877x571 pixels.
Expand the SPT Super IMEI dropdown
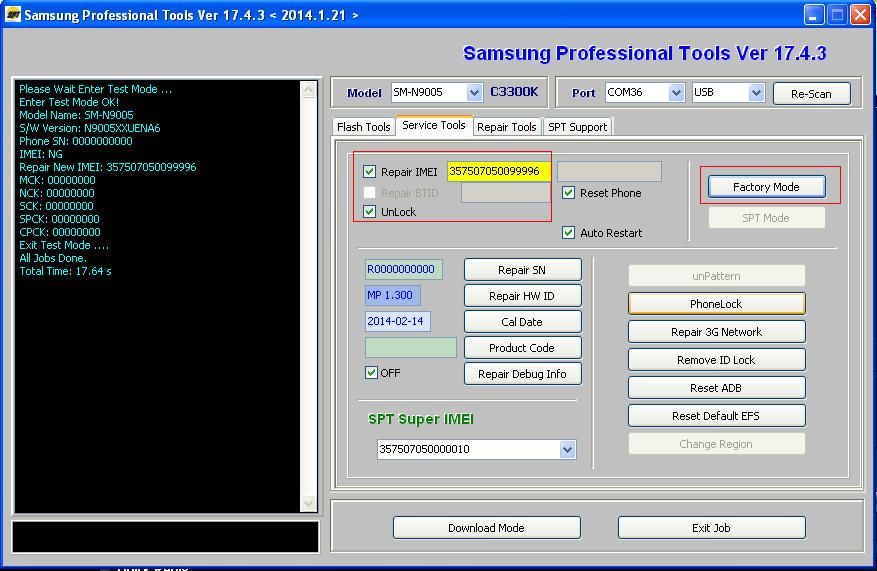click(567, 449)
